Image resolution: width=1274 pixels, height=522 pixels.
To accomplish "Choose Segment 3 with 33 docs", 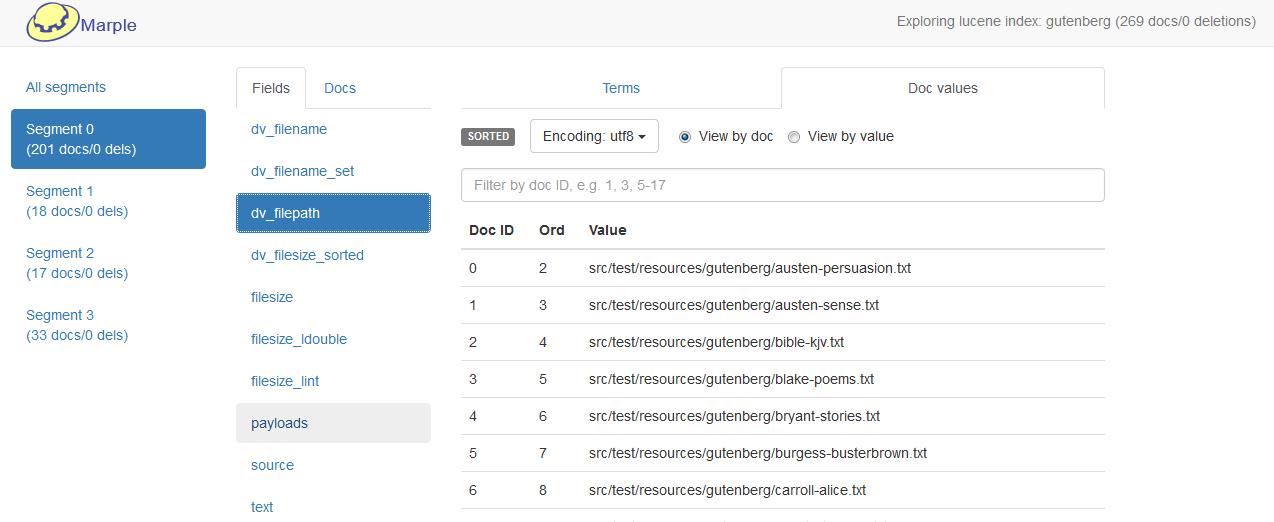I will 77,325.
